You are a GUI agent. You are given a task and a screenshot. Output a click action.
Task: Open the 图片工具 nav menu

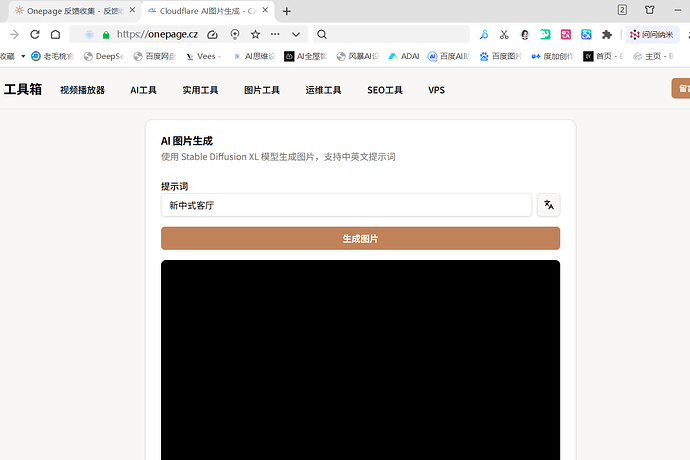(x=262, y=90)
